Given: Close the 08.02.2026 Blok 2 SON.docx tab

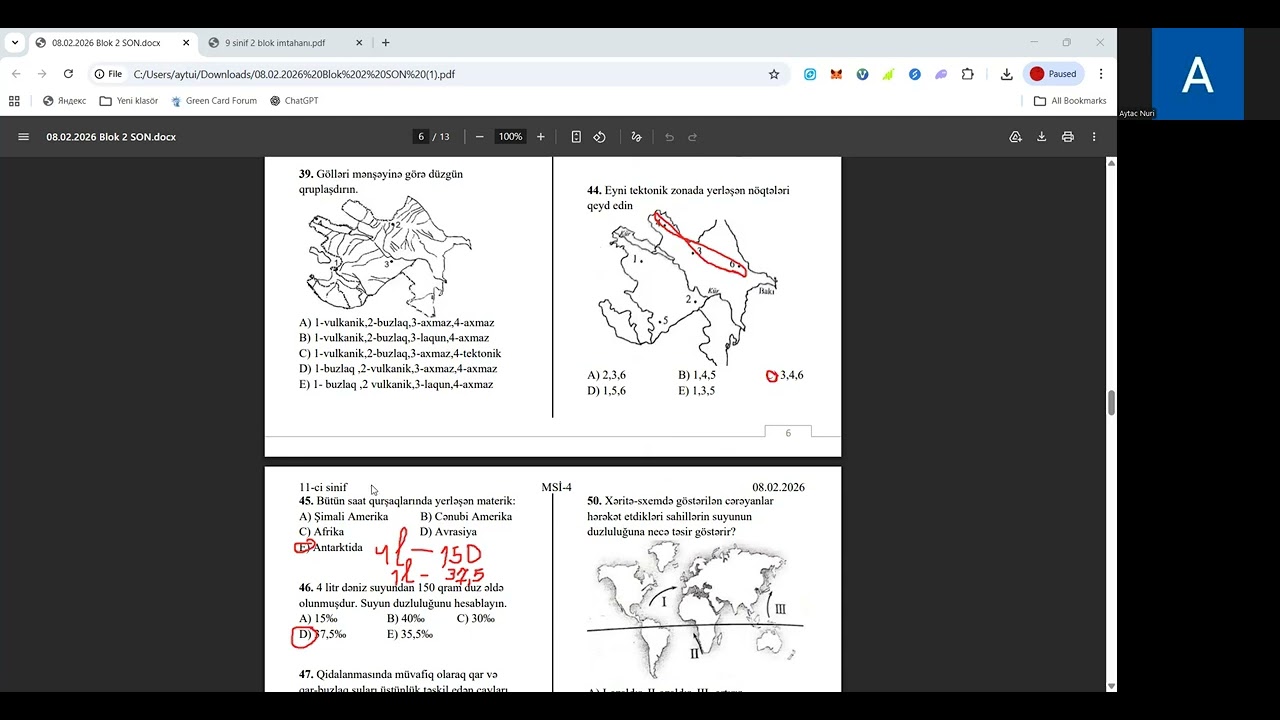Looking at the screenshot, I should 186,43.
